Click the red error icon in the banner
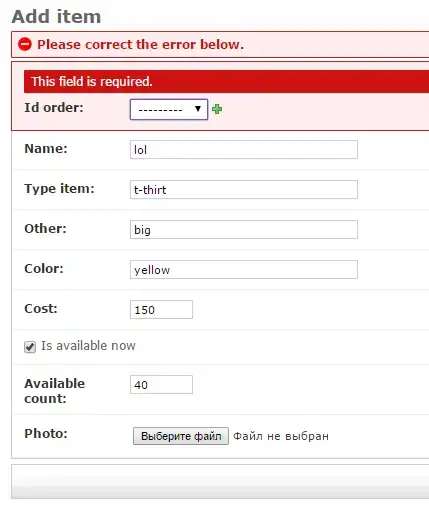The image size is (429, 509). click(25, 44)
